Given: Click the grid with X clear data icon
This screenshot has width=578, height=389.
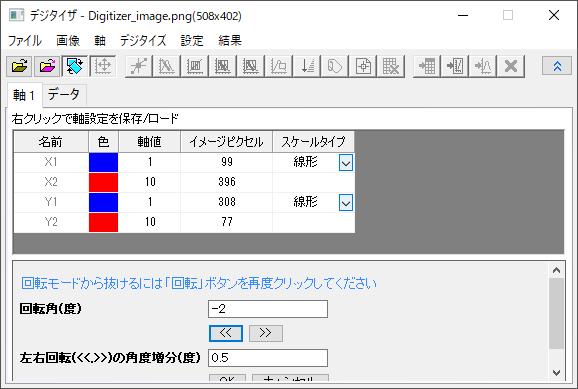Looking at the screenshot, I should coord(391,67).
